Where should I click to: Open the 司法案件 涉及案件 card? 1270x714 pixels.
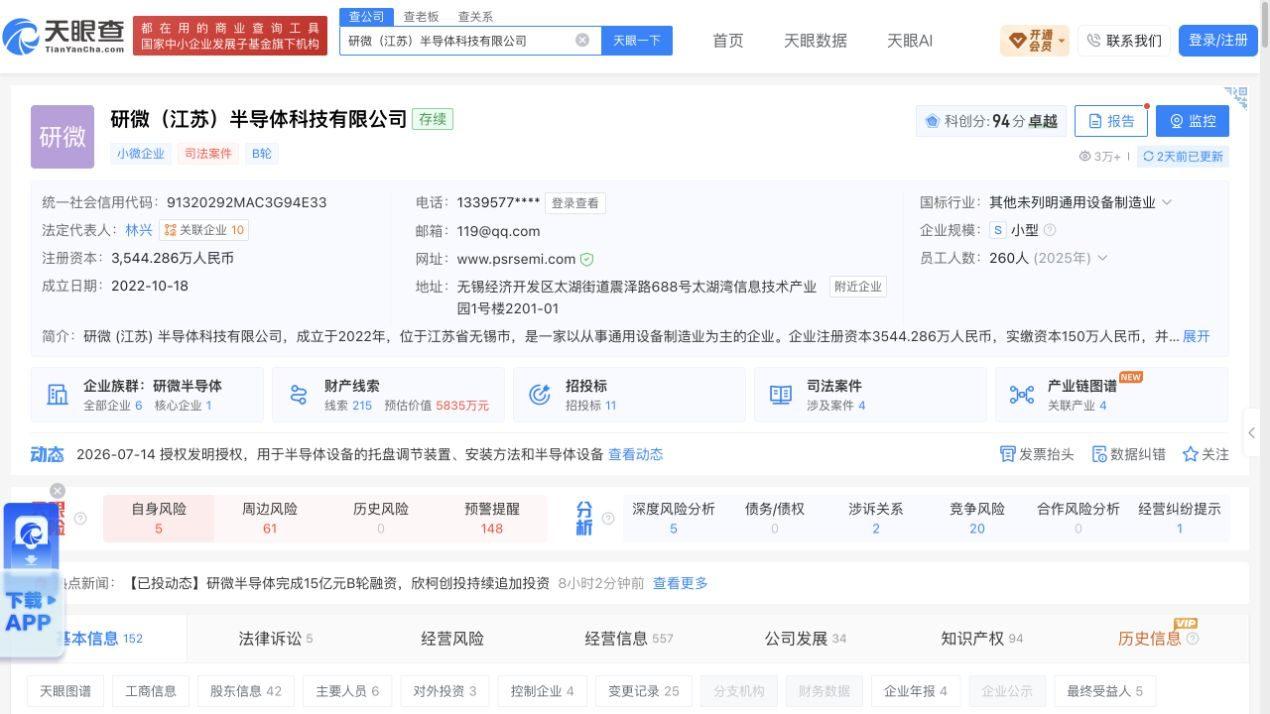tap(870, 395)
